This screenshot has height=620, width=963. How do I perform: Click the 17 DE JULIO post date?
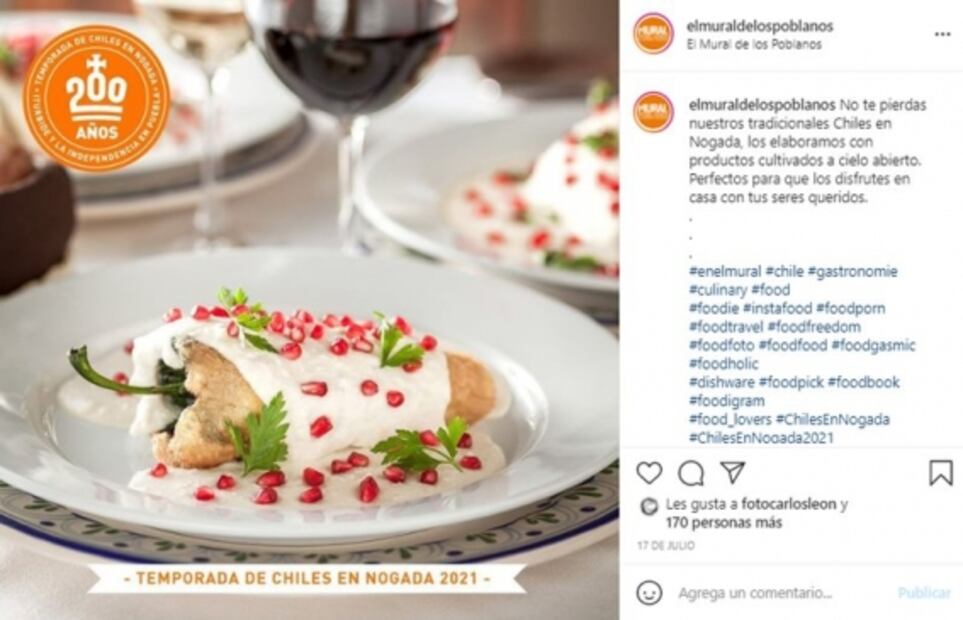click(x=666, y=546)
